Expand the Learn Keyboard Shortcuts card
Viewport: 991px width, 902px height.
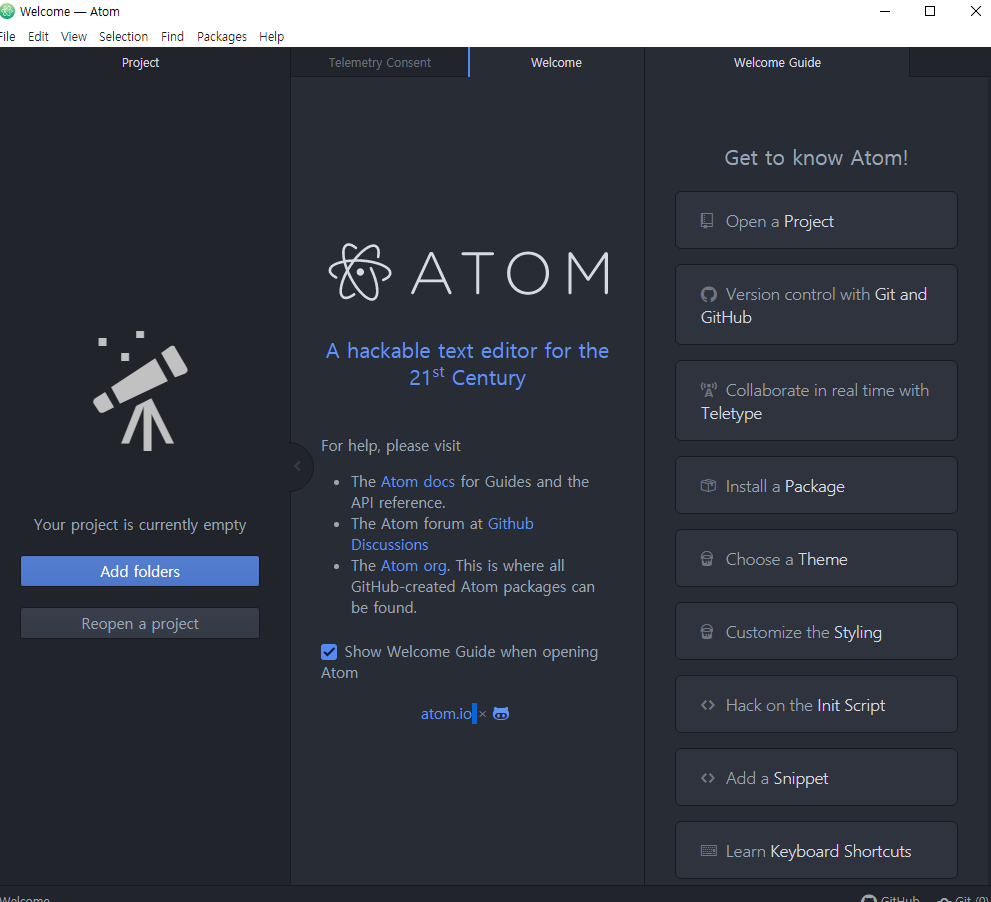point(816,851)
